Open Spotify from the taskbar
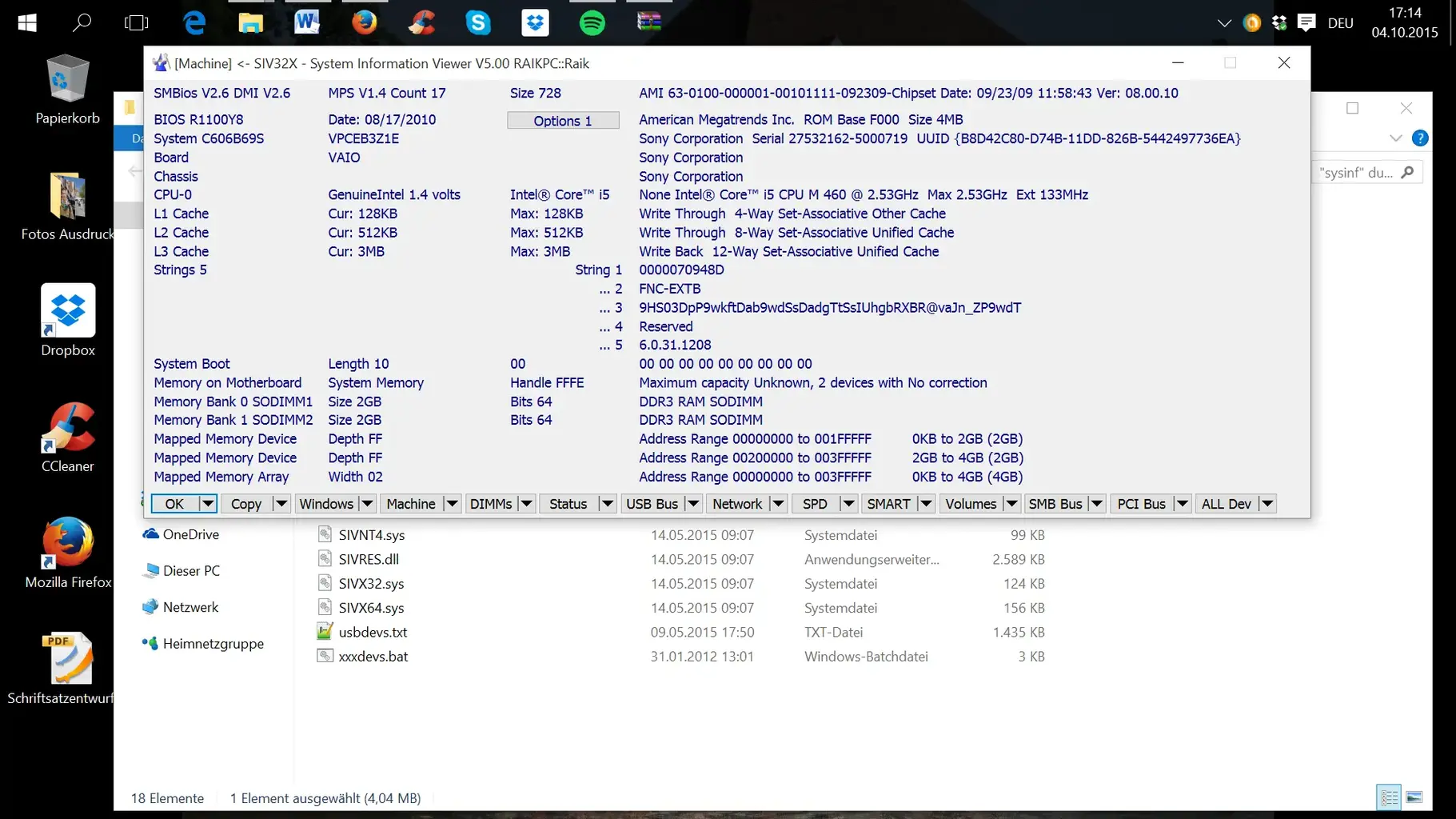The height and width of the screenshot is (819, 1456). pyautogui.click(x=592, y=22)
